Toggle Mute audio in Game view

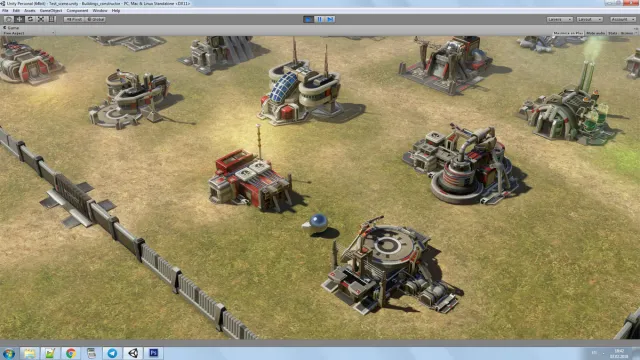596,33
